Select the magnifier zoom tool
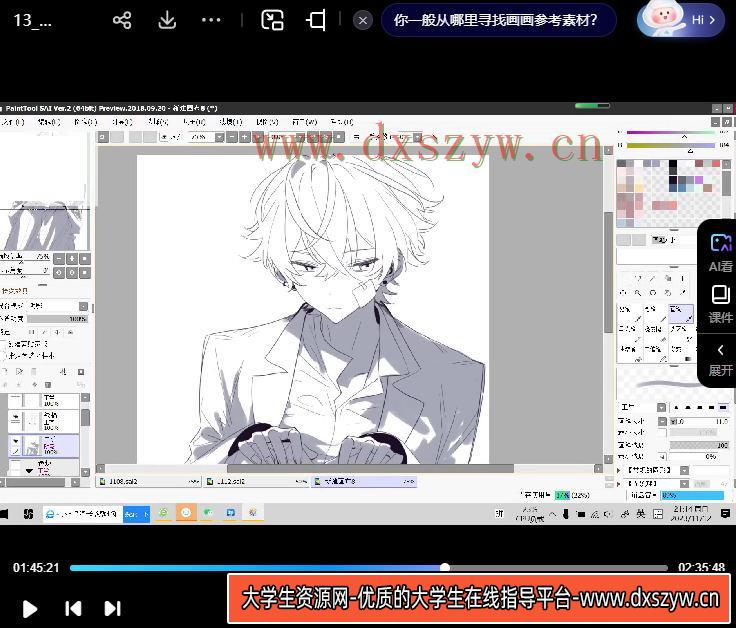 click(x=637, y=292)
